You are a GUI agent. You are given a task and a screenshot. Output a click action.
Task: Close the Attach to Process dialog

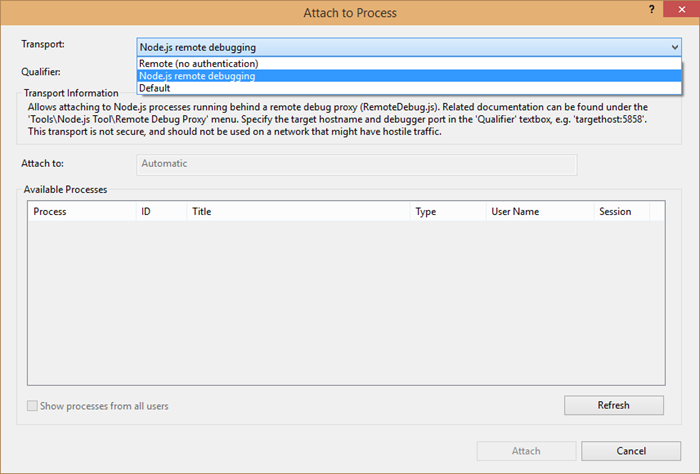click(x=676, y=12)
